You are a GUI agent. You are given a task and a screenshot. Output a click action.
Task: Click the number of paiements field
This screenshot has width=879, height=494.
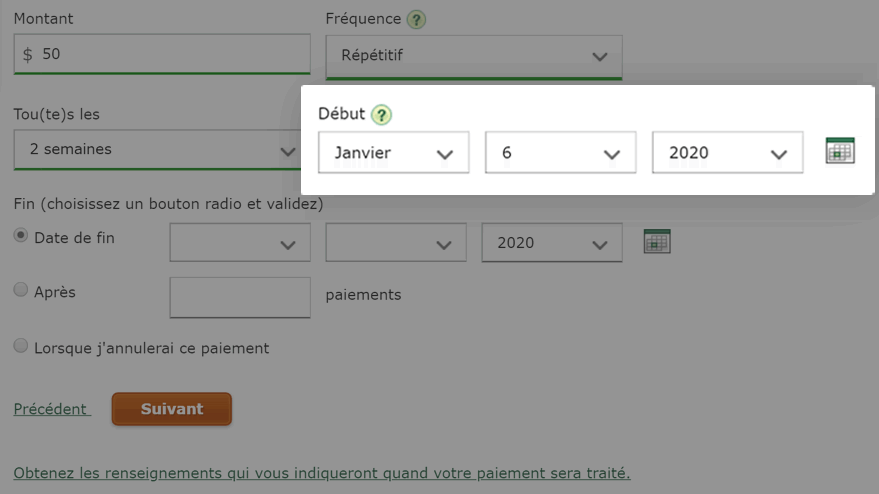(x=240, y=297)
